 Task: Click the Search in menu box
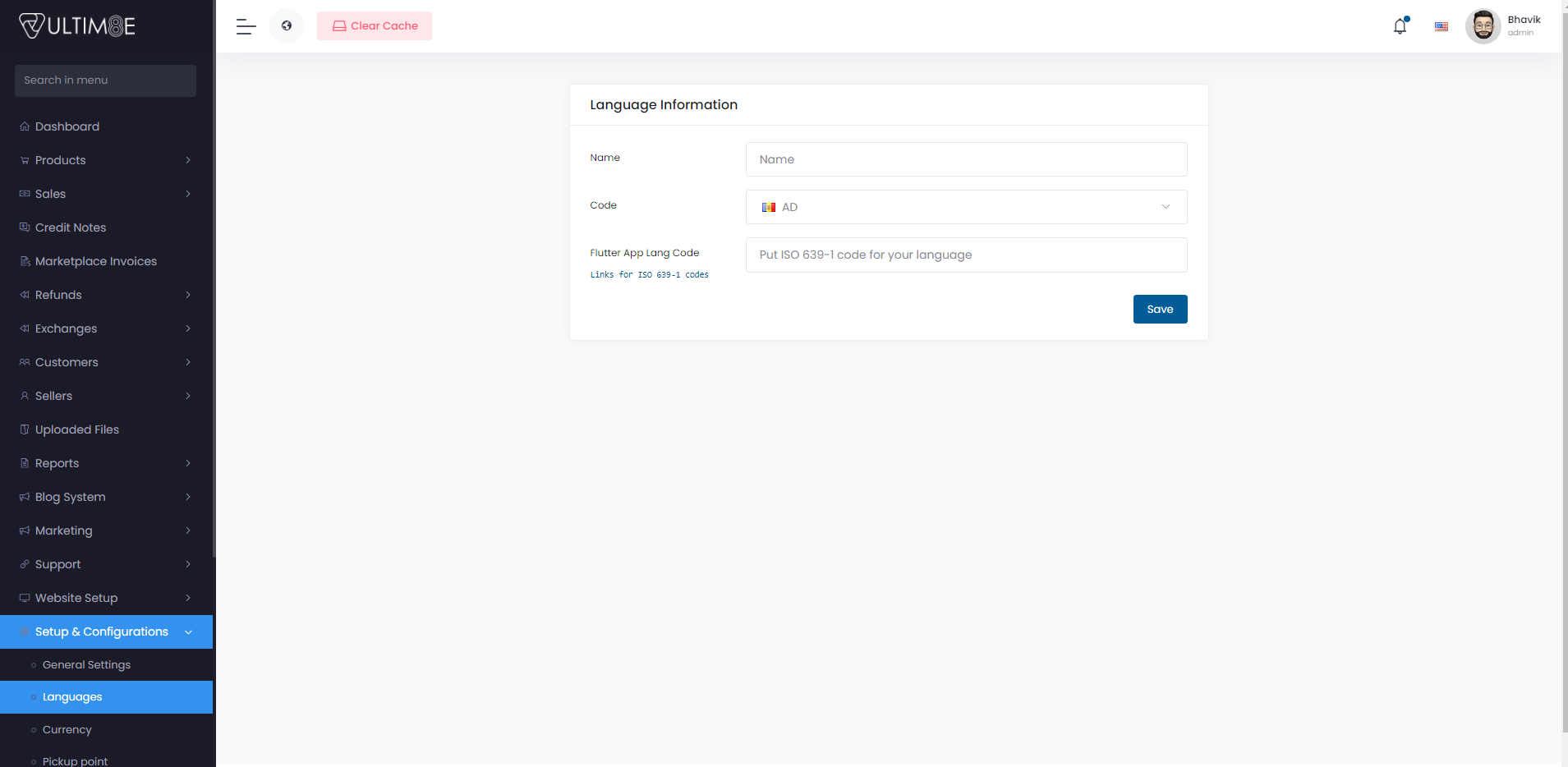click(105, 80)
